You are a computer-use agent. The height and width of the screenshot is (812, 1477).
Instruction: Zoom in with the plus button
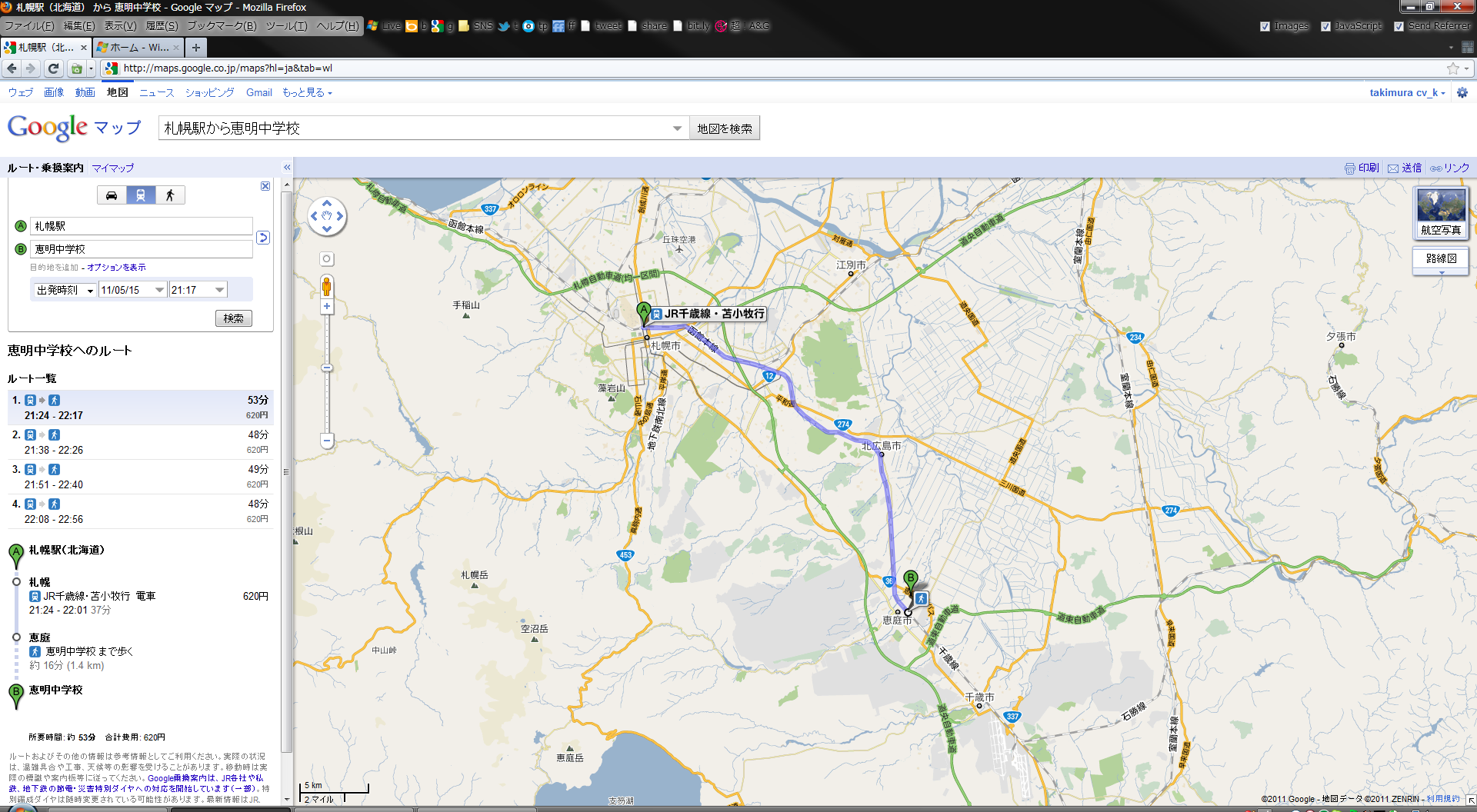(327, 306)
